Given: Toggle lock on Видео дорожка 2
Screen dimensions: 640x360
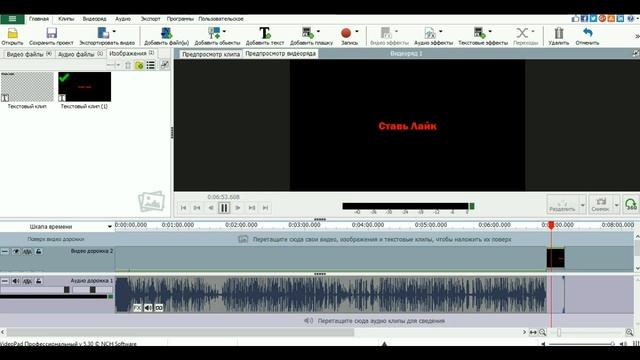Looking at the screenshot, I should (38, 251).
